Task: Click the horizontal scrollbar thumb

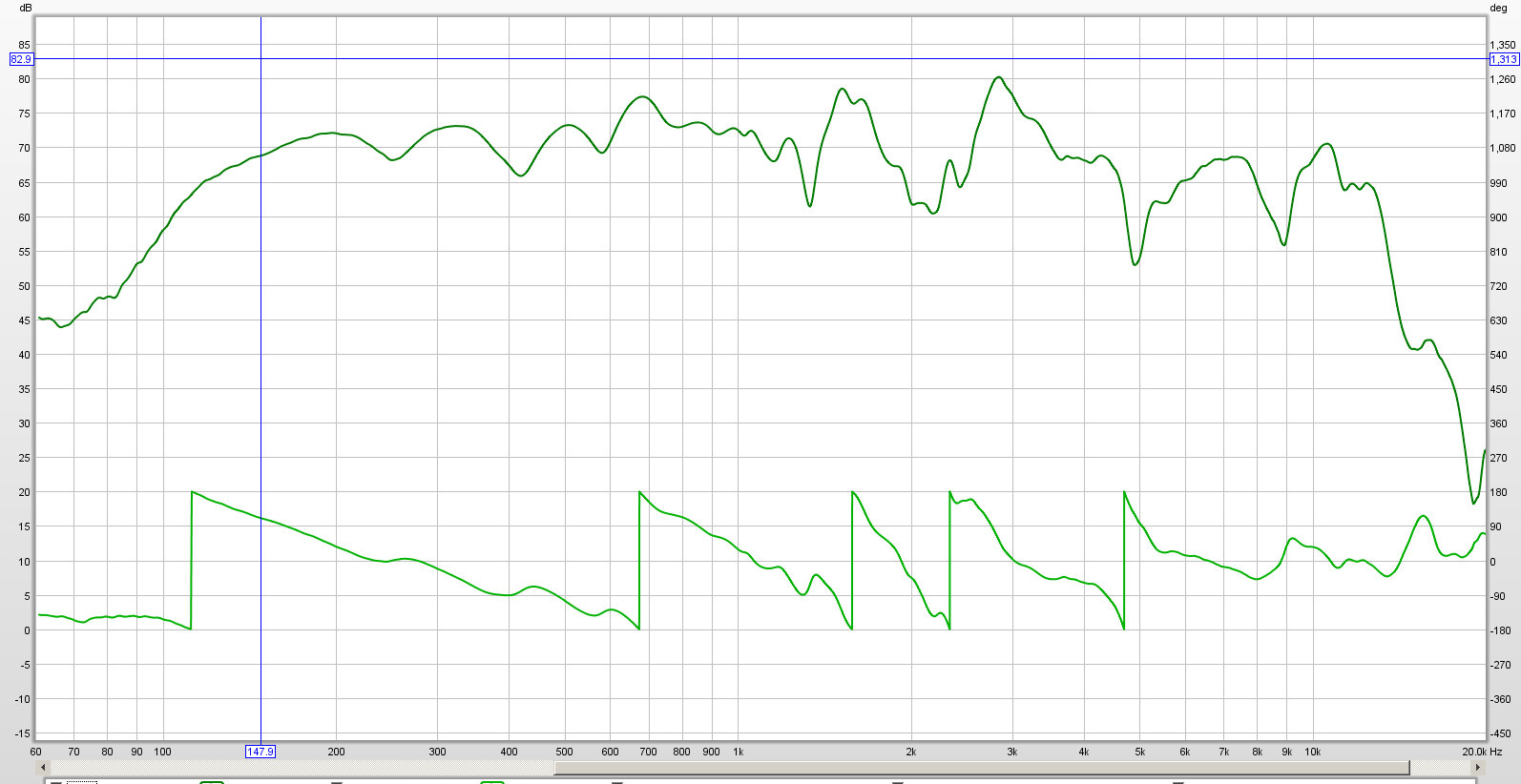Action: click(x=981, y=768)
